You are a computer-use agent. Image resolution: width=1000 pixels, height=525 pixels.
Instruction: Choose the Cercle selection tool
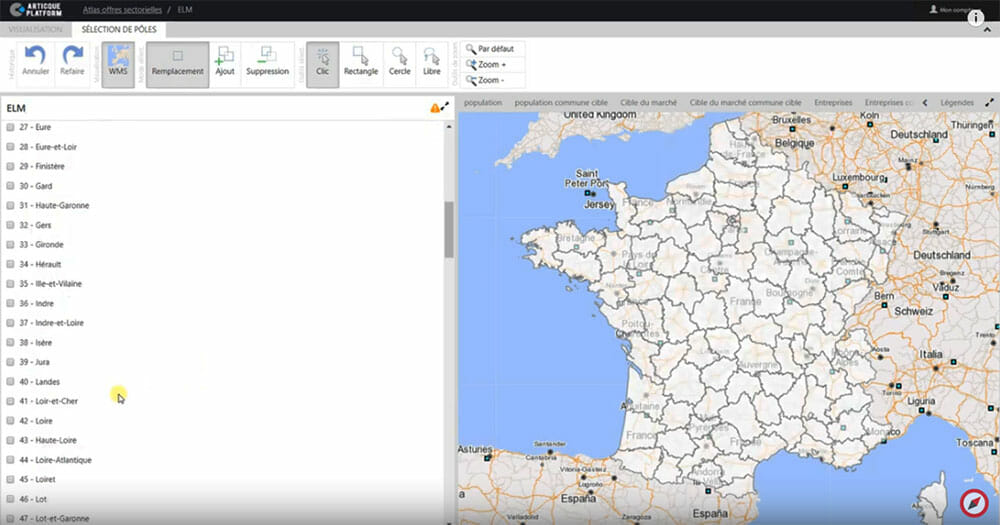pos(400,64)
